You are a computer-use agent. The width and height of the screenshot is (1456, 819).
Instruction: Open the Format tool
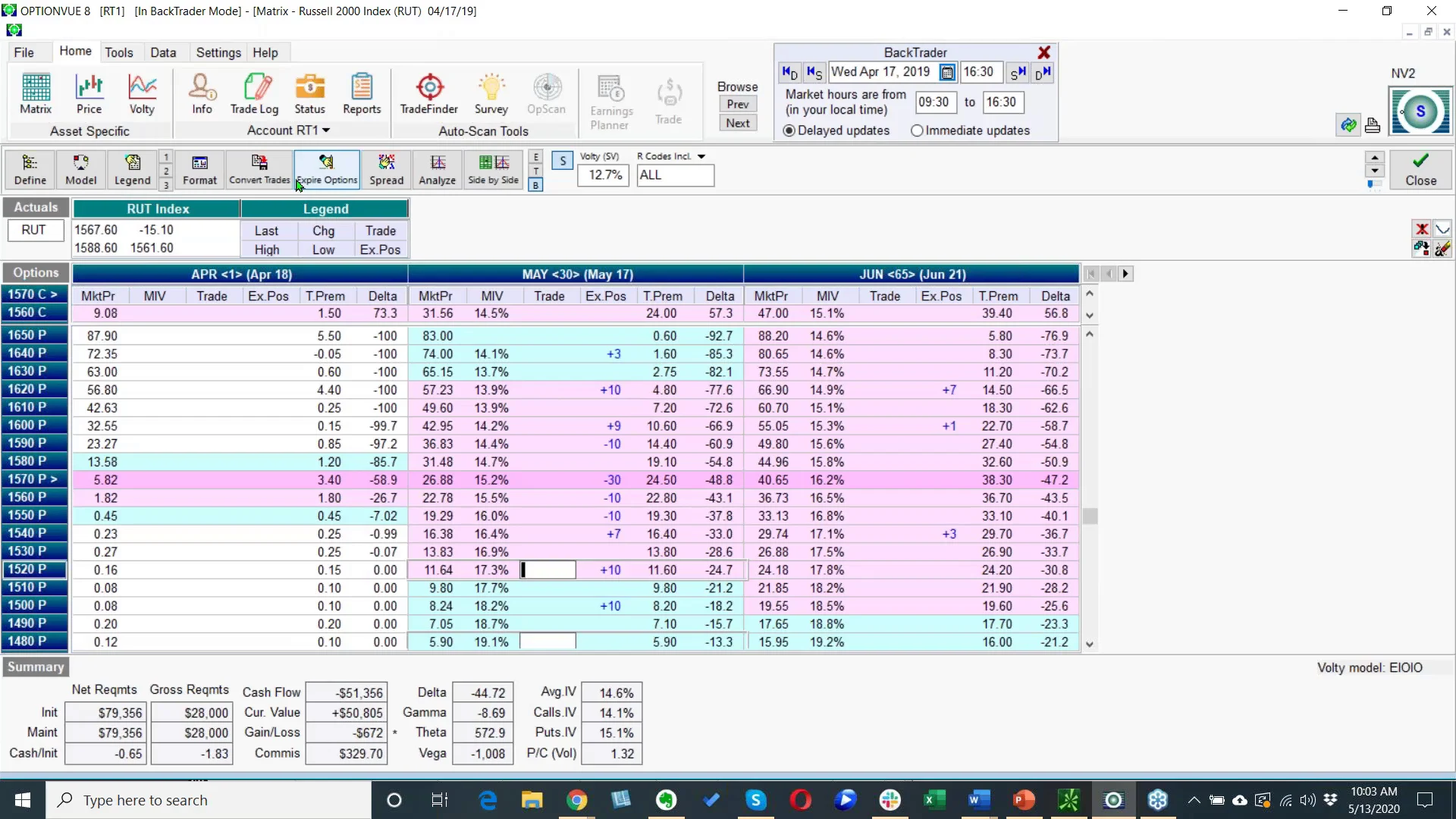[x=199, y=170]
